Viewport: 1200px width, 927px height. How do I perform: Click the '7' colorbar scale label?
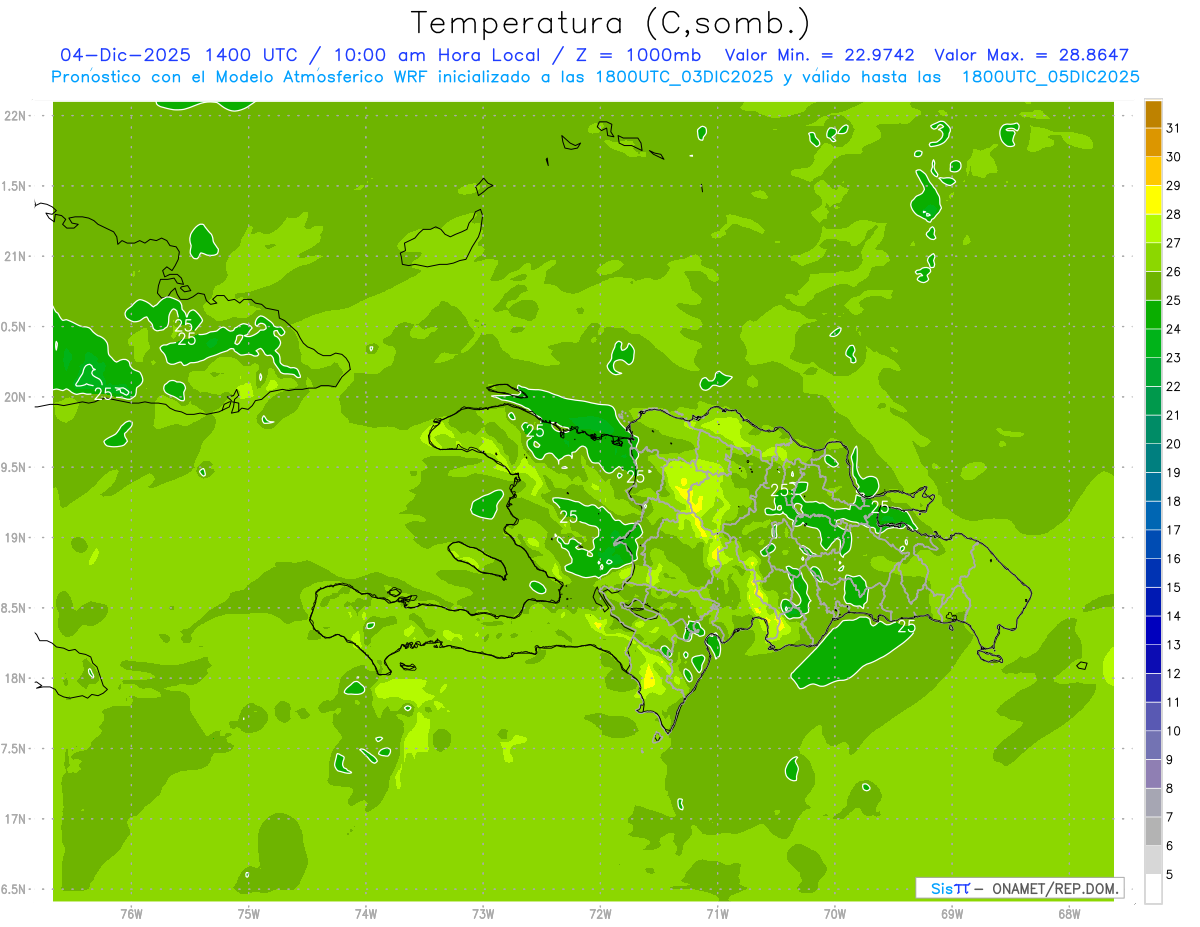coord(1170,817)
